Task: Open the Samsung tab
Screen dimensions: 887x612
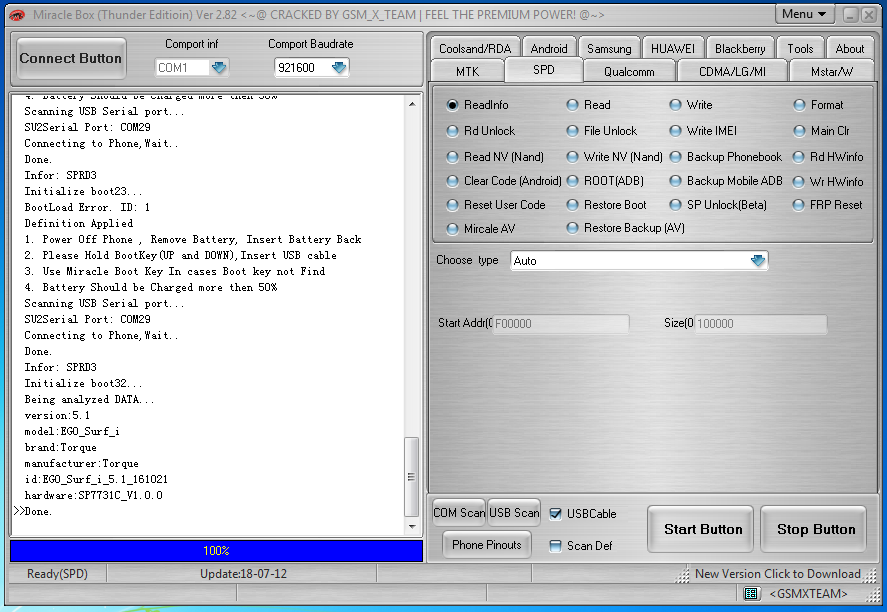Action: click(609, 49)
